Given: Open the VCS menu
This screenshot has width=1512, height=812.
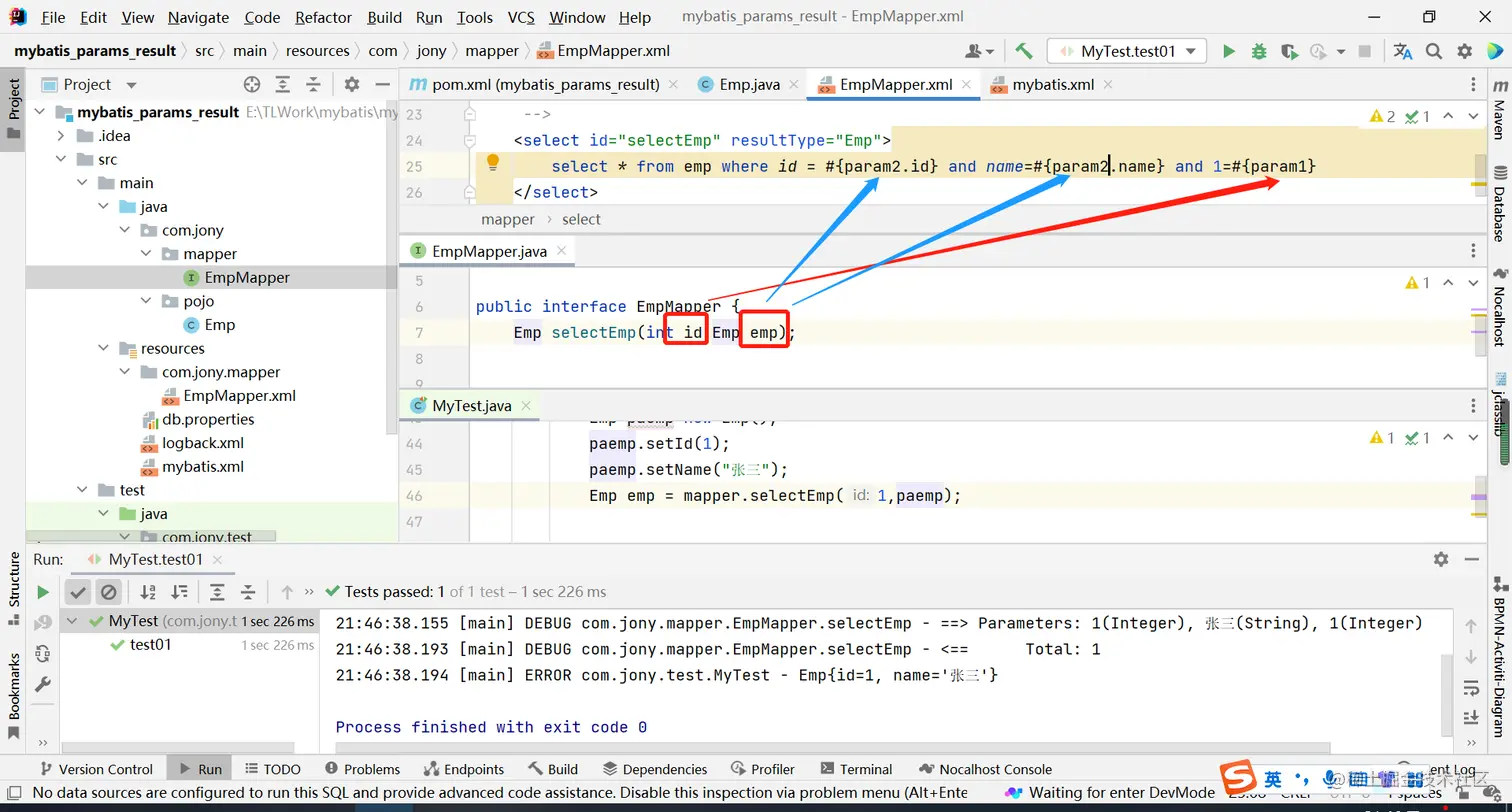Looking at the screenshot, I should tap(521, 17).
